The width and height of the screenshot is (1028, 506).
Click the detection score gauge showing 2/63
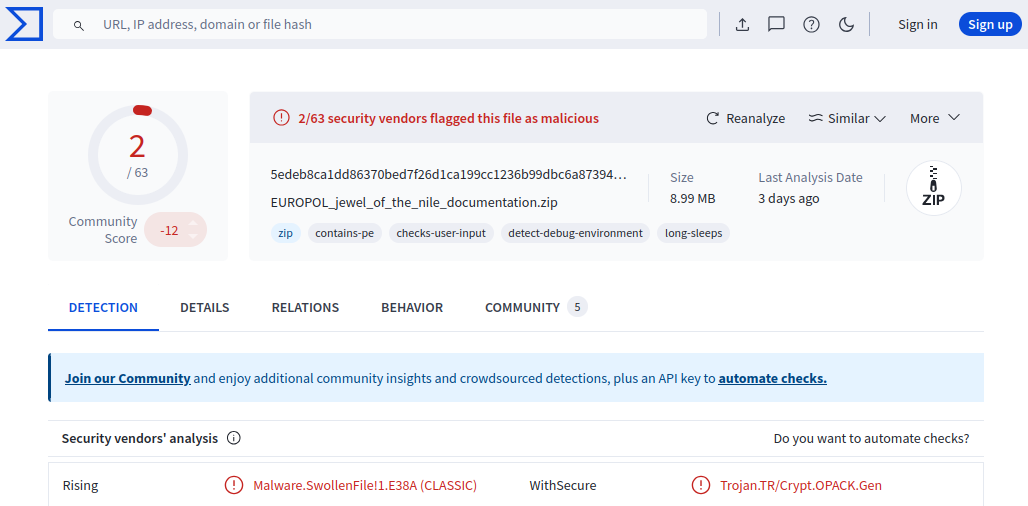tap(138, 154)
